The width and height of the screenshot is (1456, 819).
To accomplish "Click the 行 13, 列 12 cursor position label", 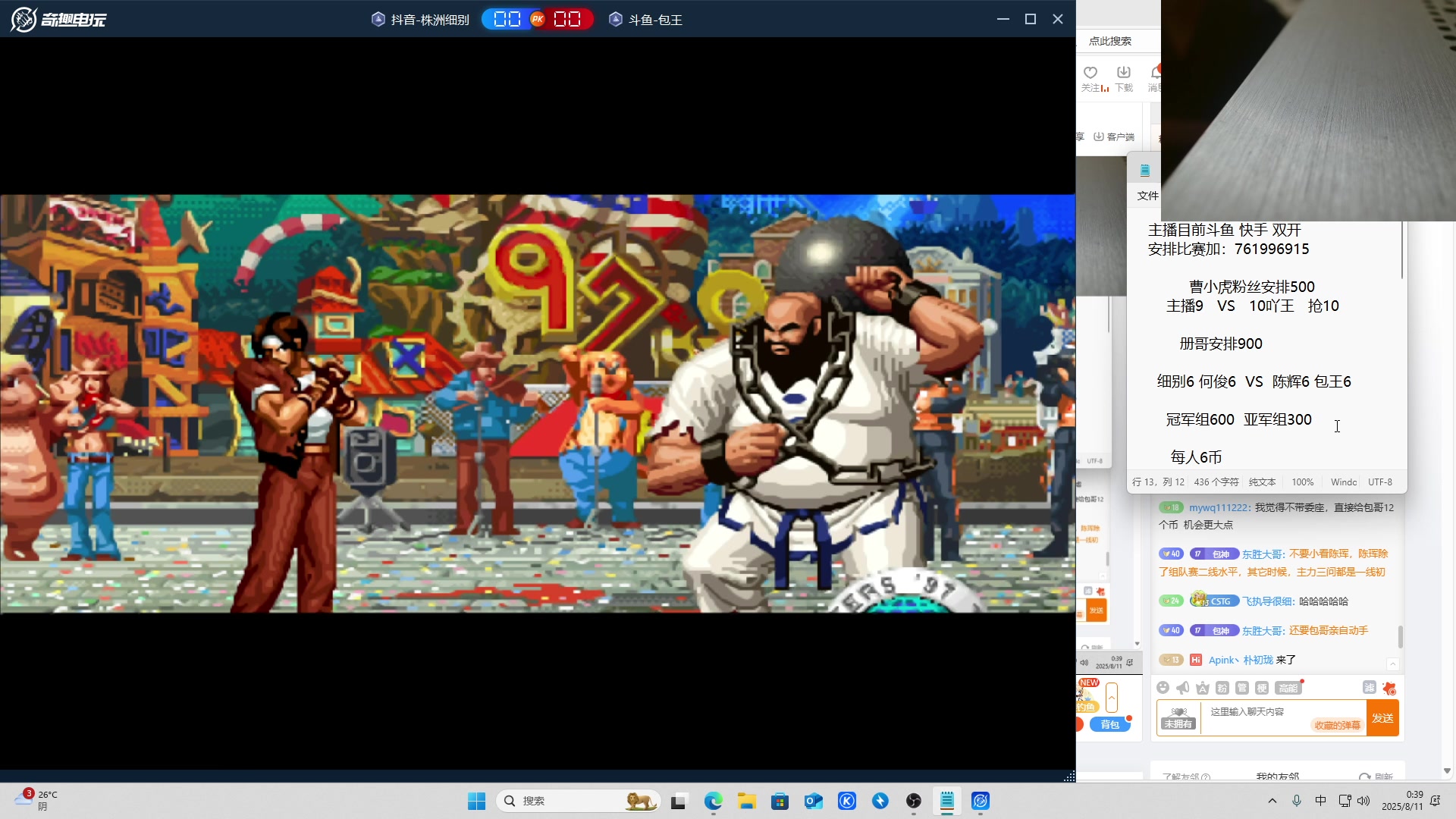I will click(x=1158, y=482).
